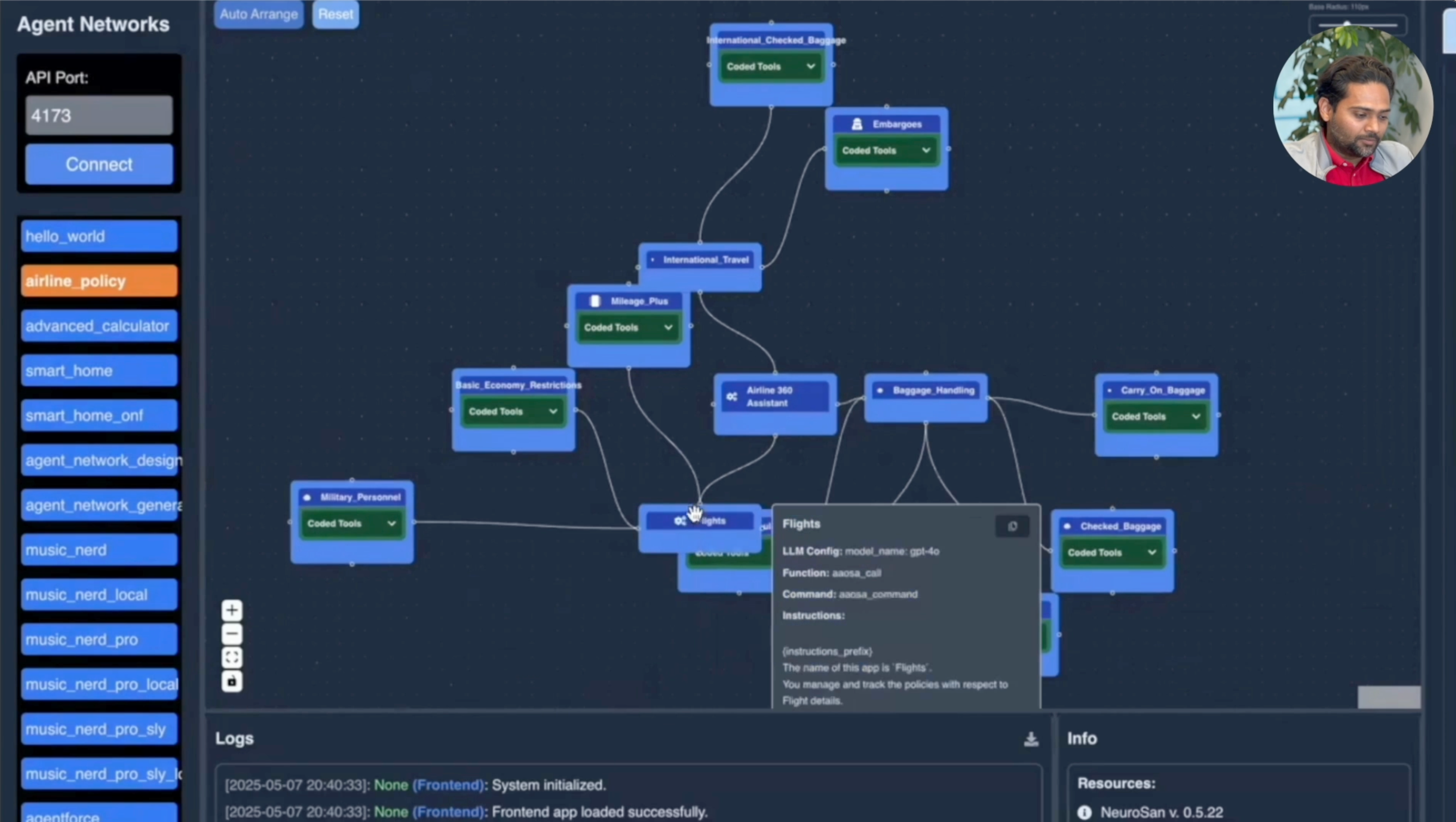The image size is (1456, 822).
Task: Click the Military_Personnel node dot icon
Action: pos(307,497)
